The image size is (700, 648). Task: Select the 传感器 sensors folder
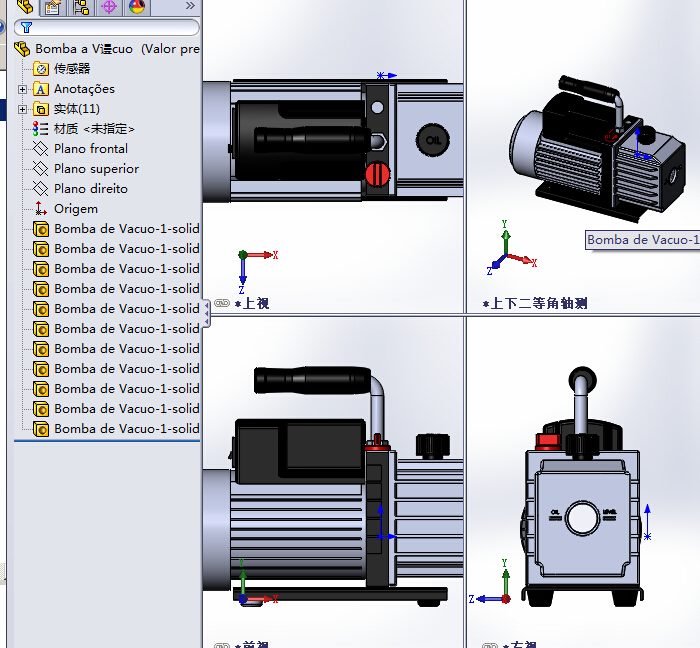click(x=62, y=69)
